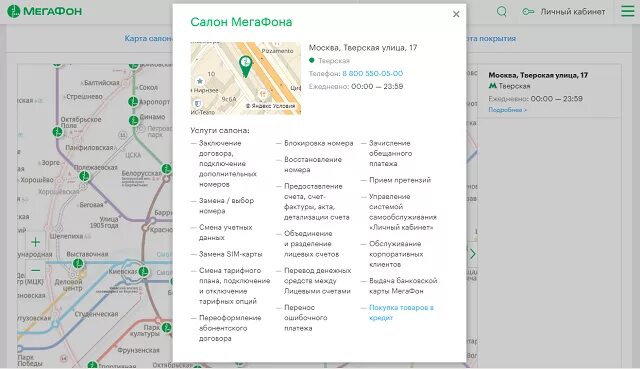
Task: Click Смена учетных данных item
Action: 225,232
